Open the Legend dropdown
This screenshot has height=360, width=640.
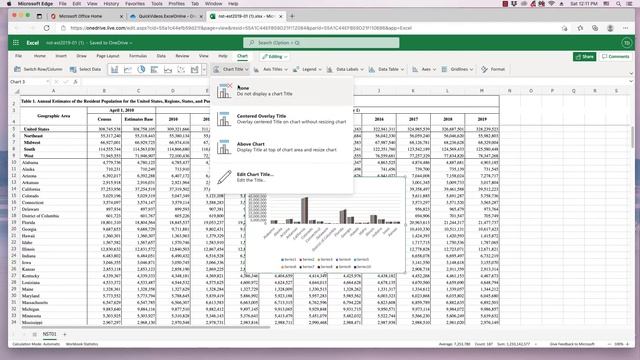307,69
